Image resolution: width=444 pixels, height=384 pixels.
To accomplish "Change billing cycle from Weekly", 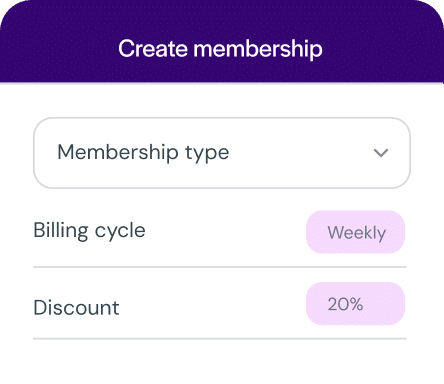I will (x=355, y=232).
